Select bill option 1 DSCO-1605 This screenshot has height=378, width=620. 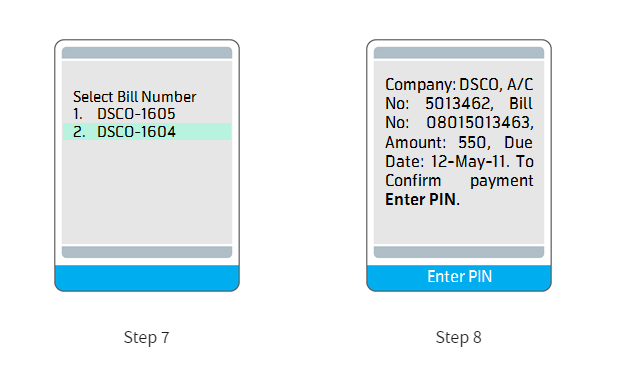pos(124,114)
